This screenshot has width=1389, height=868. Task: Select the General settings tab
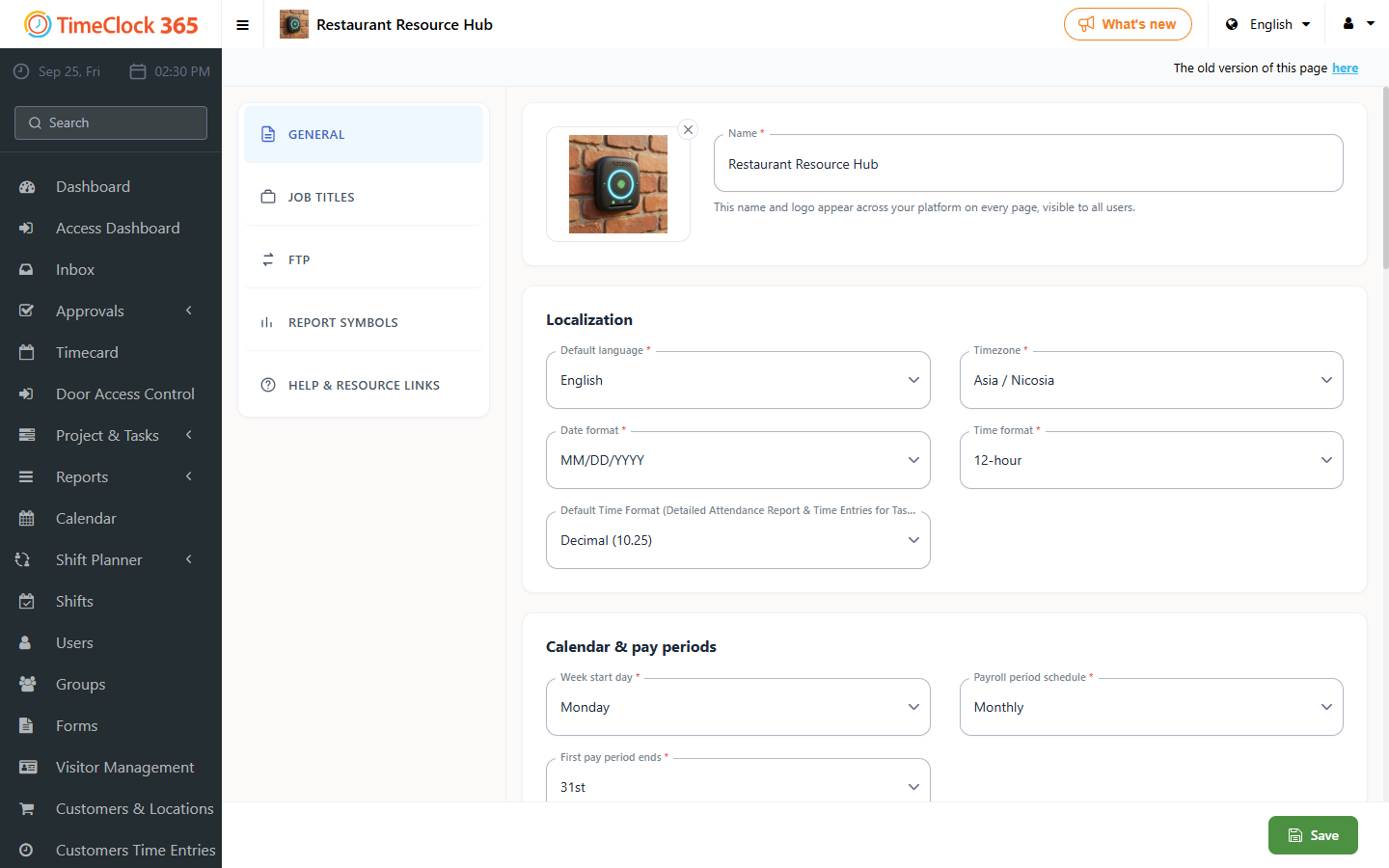pos(364,134)
